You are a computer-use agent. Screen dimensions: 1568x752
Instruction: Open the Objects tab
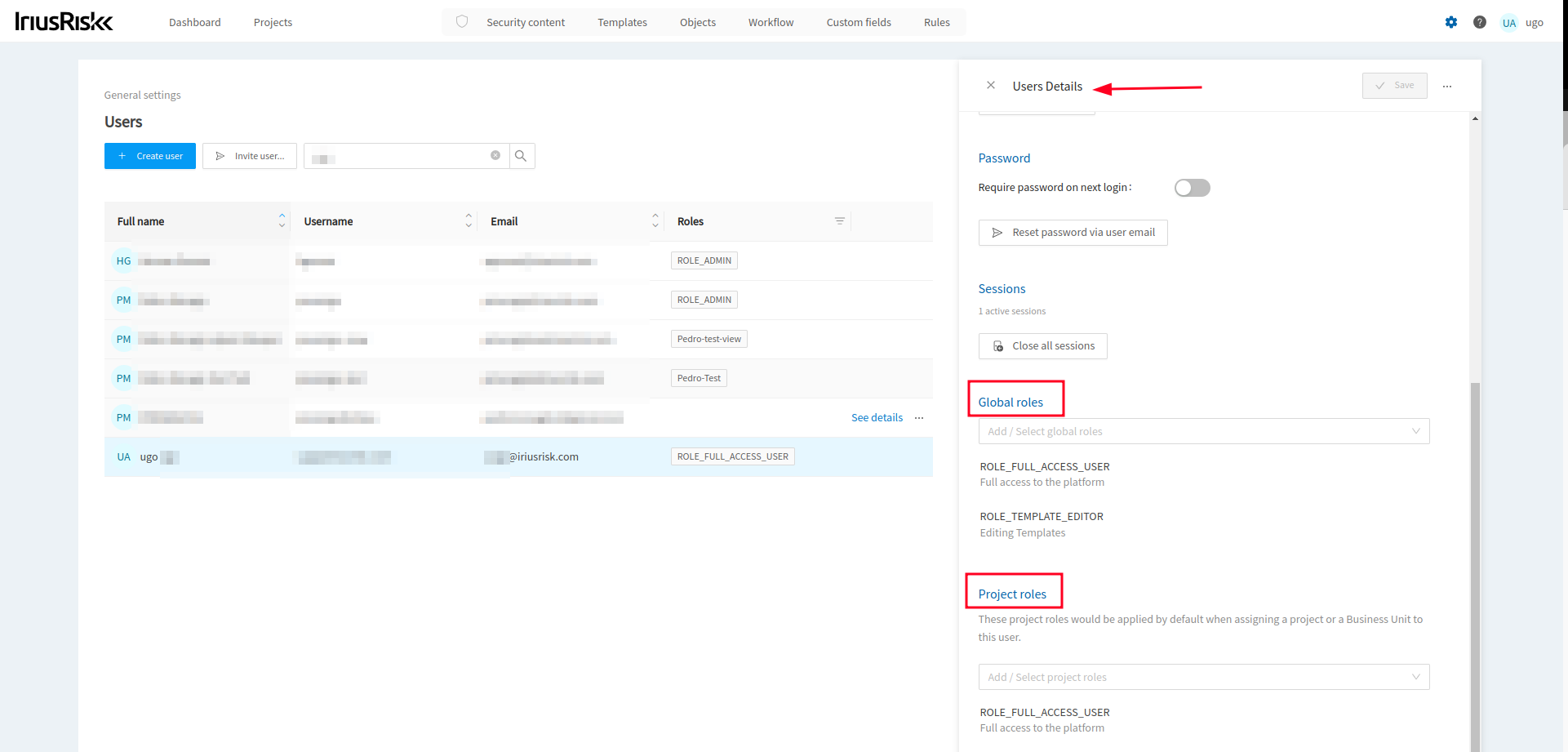click(x=697, y=22)
